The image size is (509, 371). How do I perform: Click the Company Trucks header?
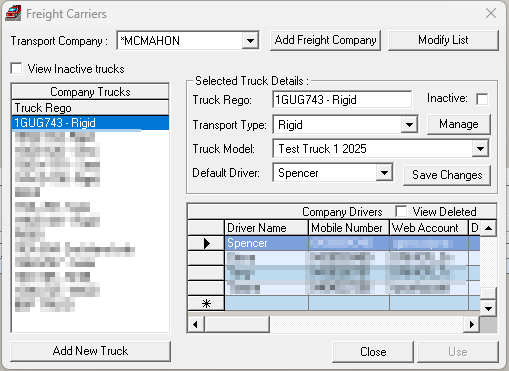coord(90,92)
